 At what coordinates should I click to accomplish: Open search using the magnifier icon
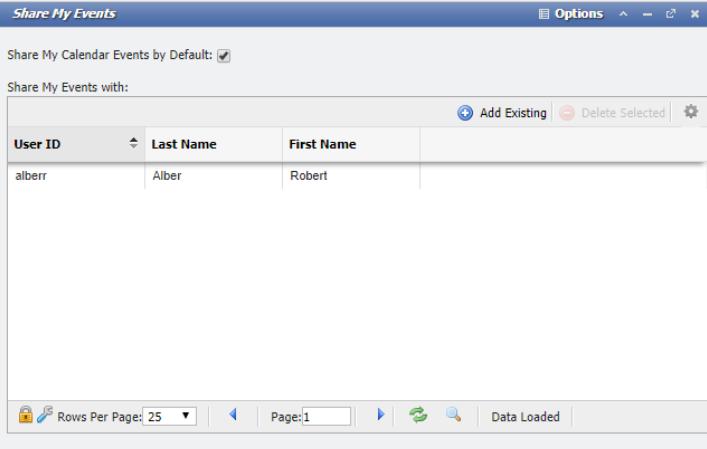(x=453, y=415)
